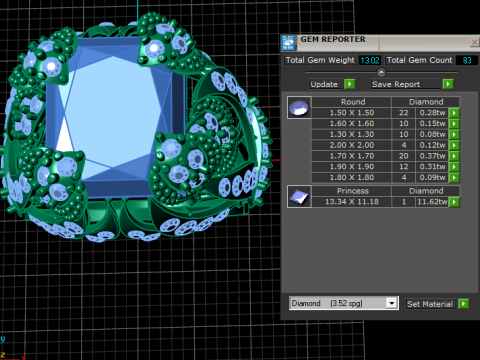Select the Round gem shape thumbnail

click(299, 107)
